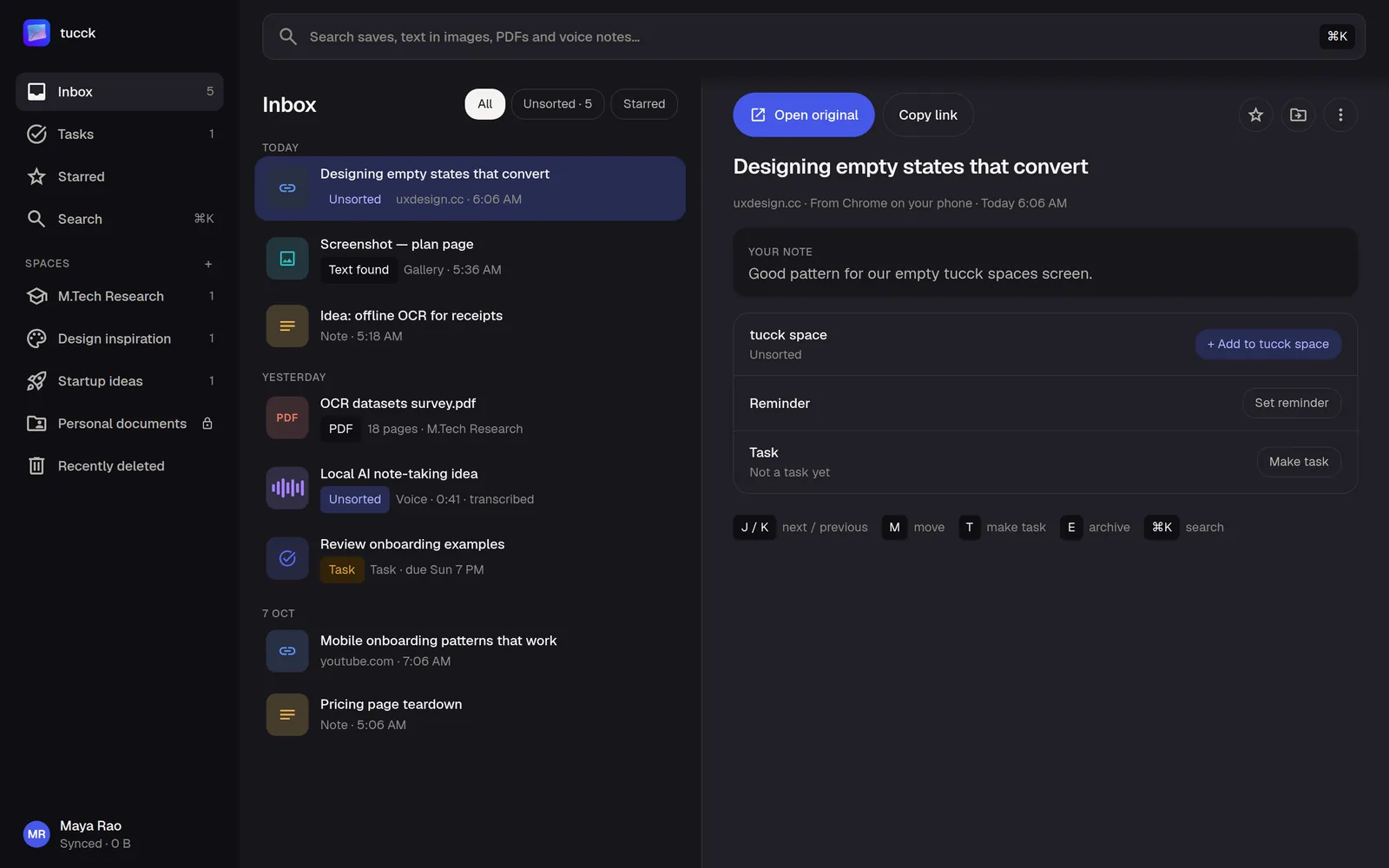
Task: Click the lock icon beside Personal documents
Action: click(x=207, y=424)
